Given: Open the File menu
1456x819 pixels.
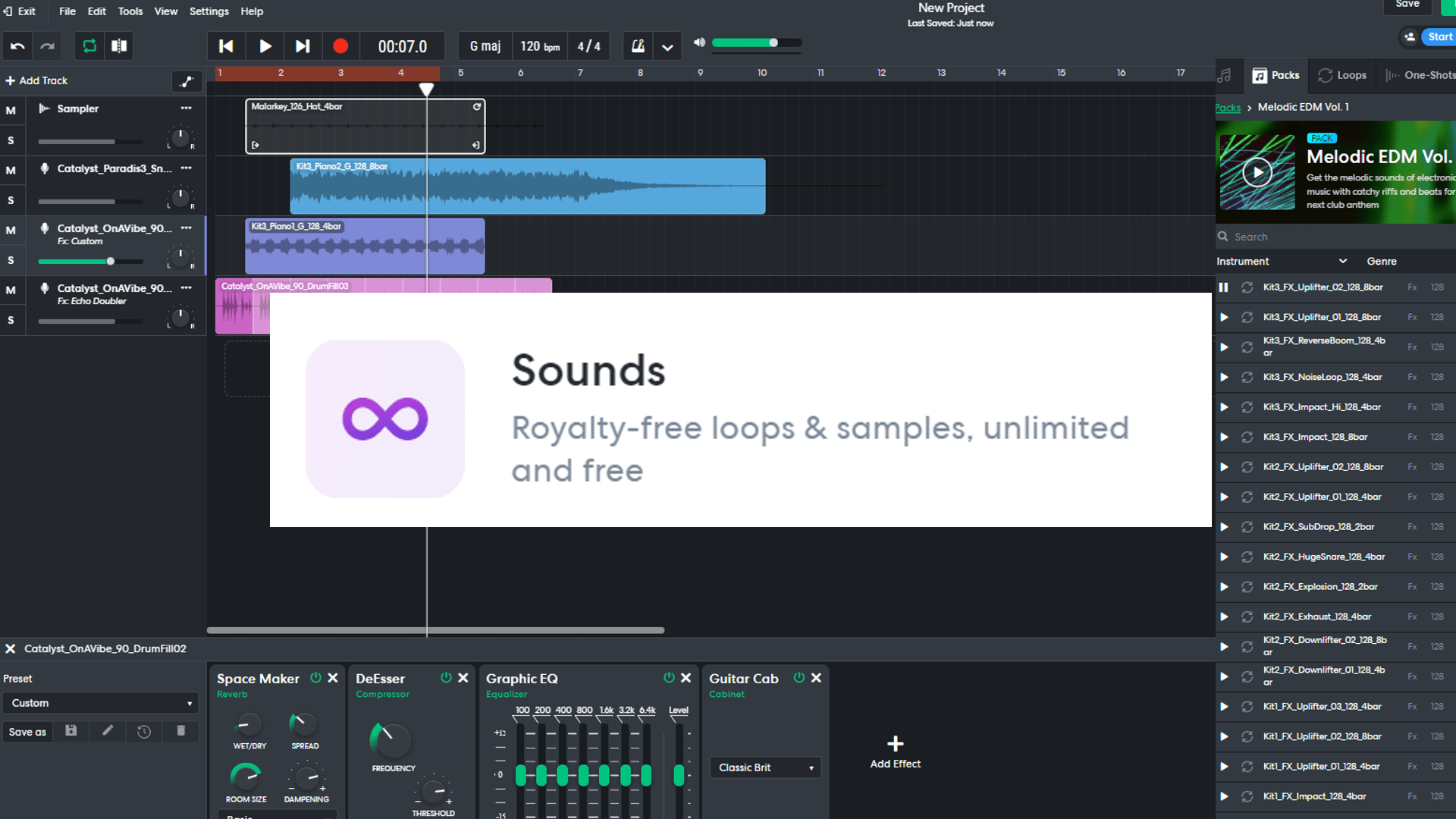Looking at the screenshot, I should point(67,11).
